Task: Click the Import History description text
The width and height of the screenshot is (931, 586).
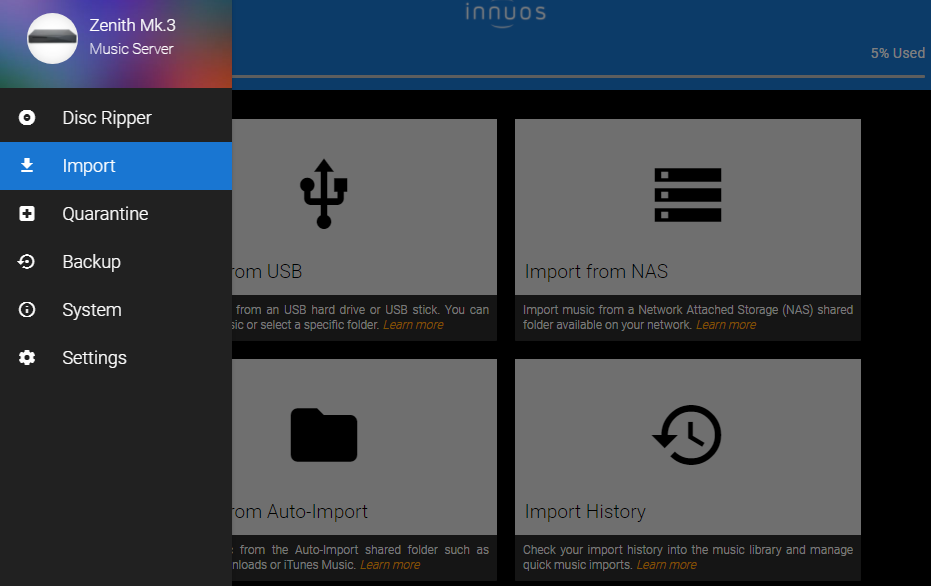Action: (x=688, y=557)
